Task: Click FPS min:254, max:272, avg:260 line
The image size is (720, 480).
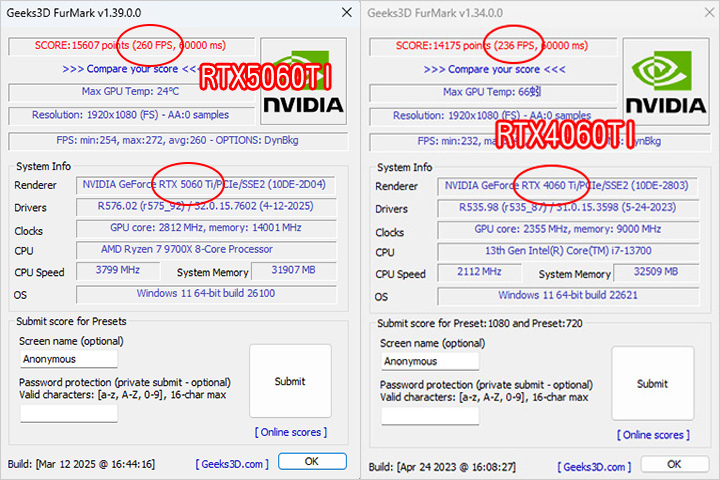Action: coord(178,140)
